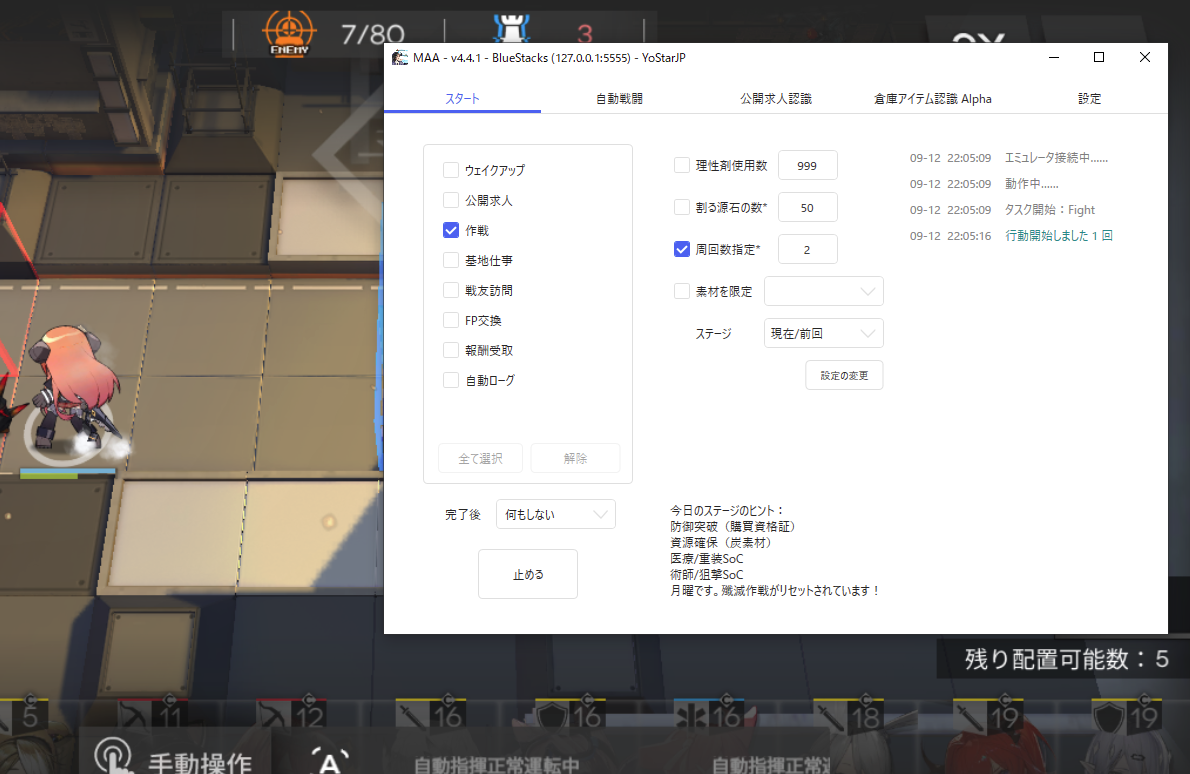Enable the 報酬受取 checkbox
Viewport: 1190px width, 774px height.
pos(451,350)
